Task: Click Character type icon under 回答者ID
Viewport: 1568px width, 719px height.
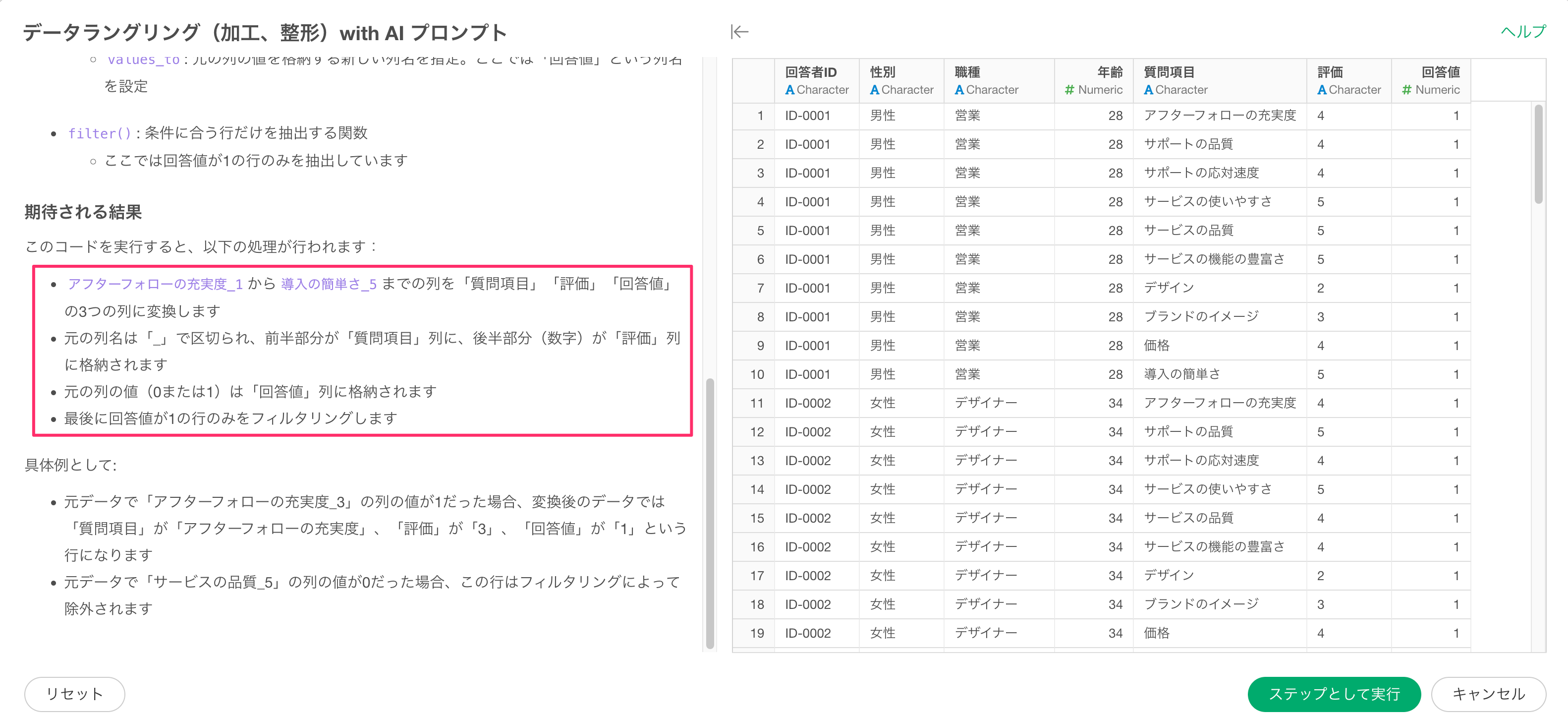Action: (789, 90)
